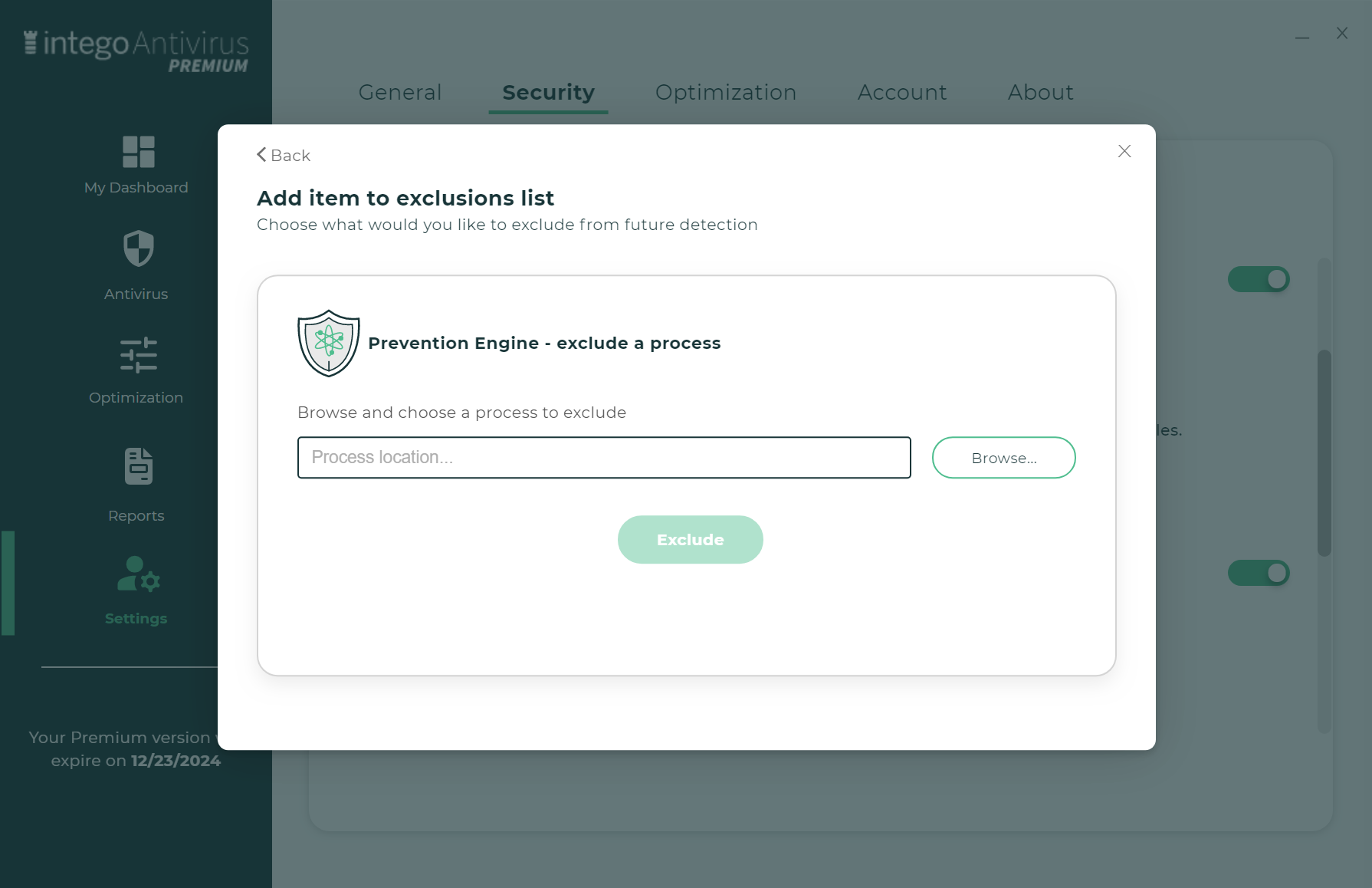
Task: Open Optimization sliders icon in sidebar
Action: coord(139,355)
